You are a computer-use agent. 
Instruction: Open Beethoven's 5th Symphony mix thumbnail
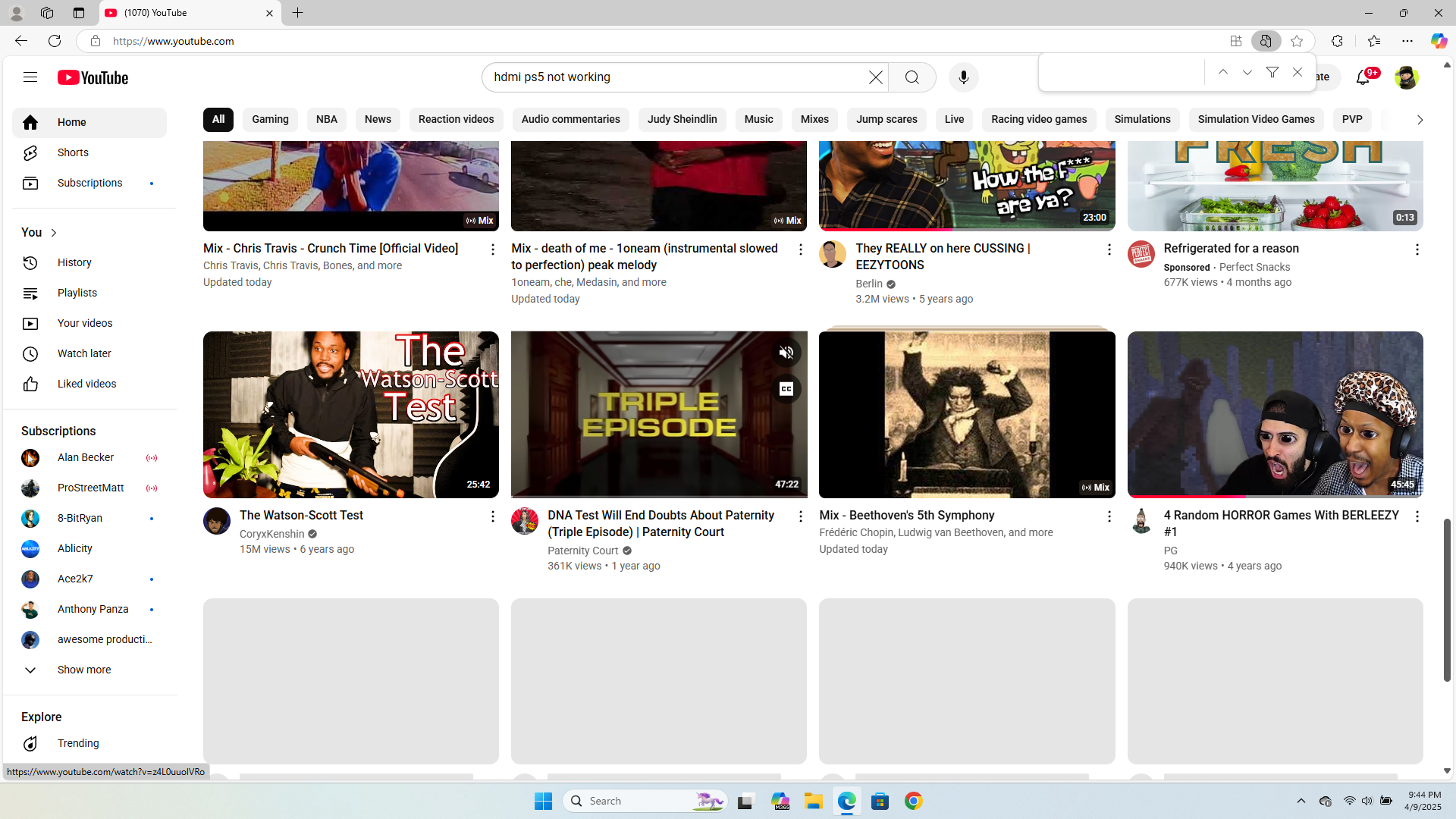(967, 414)
